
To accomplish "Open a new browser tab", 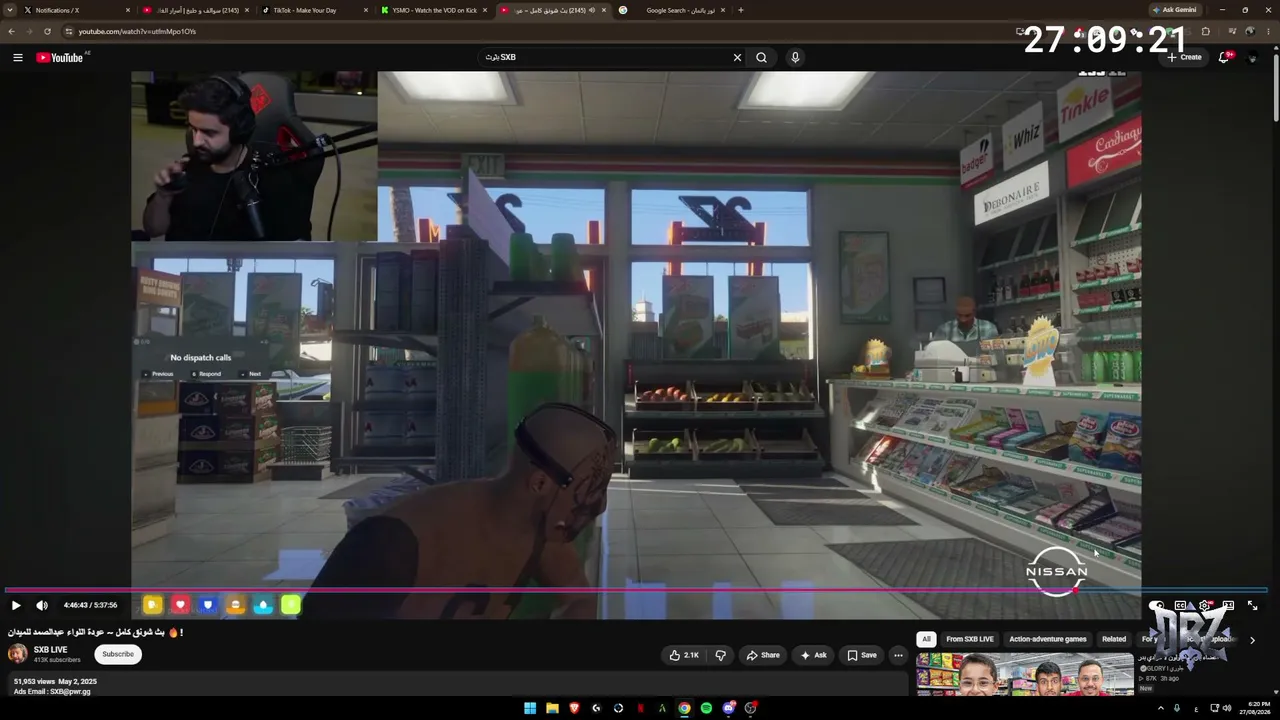I will [741, 10].
